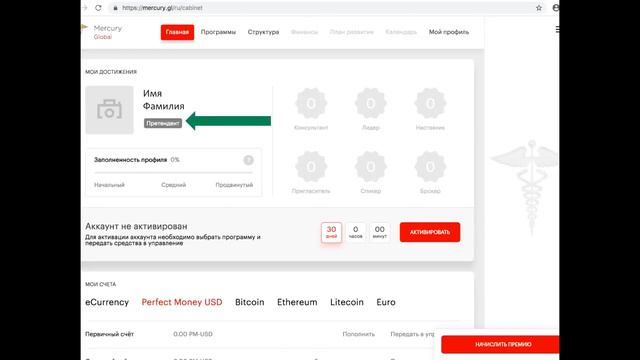640x360 pixels.
Task: Select the Perfect Money USD account tab
Action: coord(182,302)
